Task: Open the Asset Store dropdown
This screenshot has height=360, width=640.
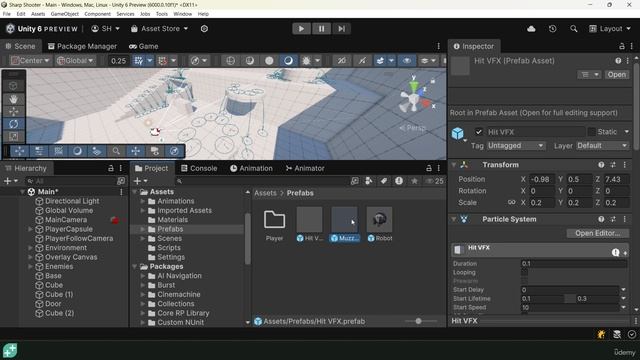Action: pos(159,29)
